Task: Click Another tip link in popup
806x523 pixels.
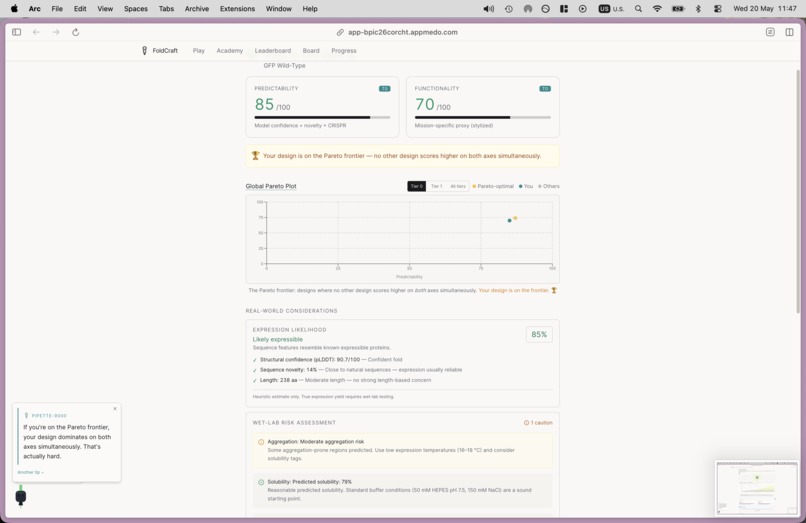Action: [30, 472]
